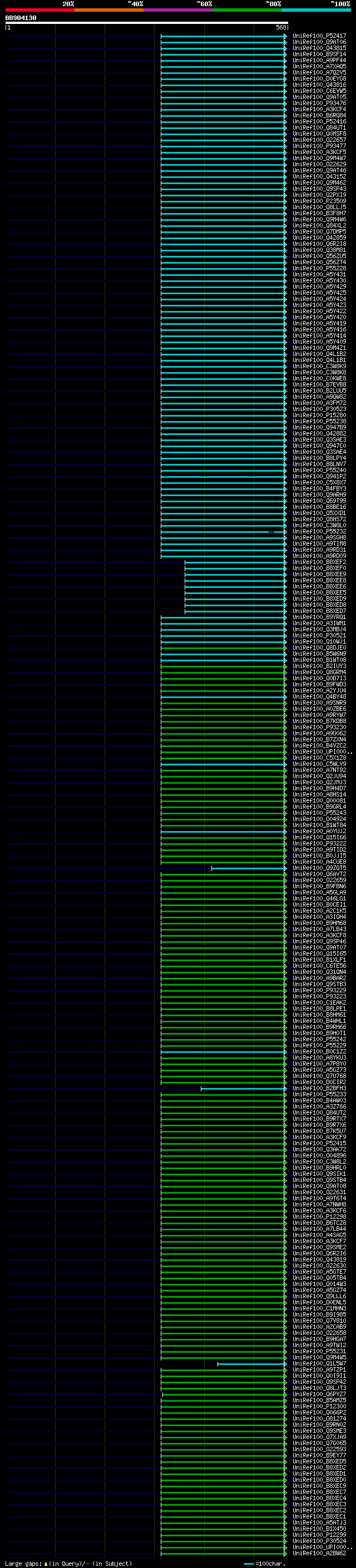Click the UniRef100_B2IUY3 hit label
Image resolution: width=356 pixels, height=1568 pixels.
(319, 666)
